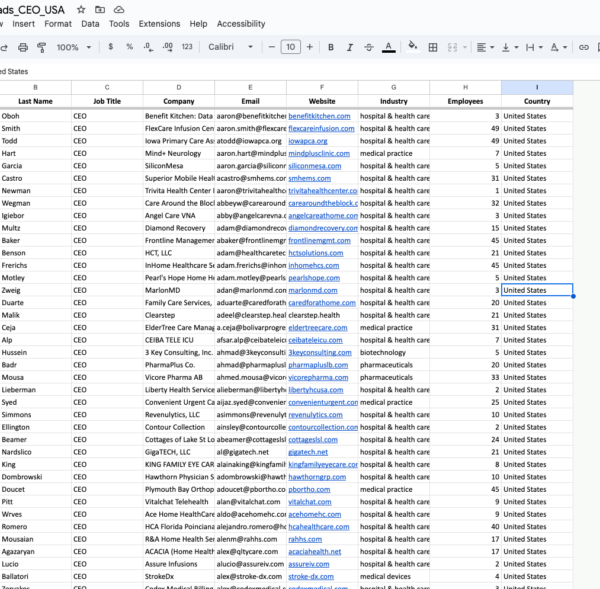Open benefitkitchen.com link
600x589 pixels.
319,116
